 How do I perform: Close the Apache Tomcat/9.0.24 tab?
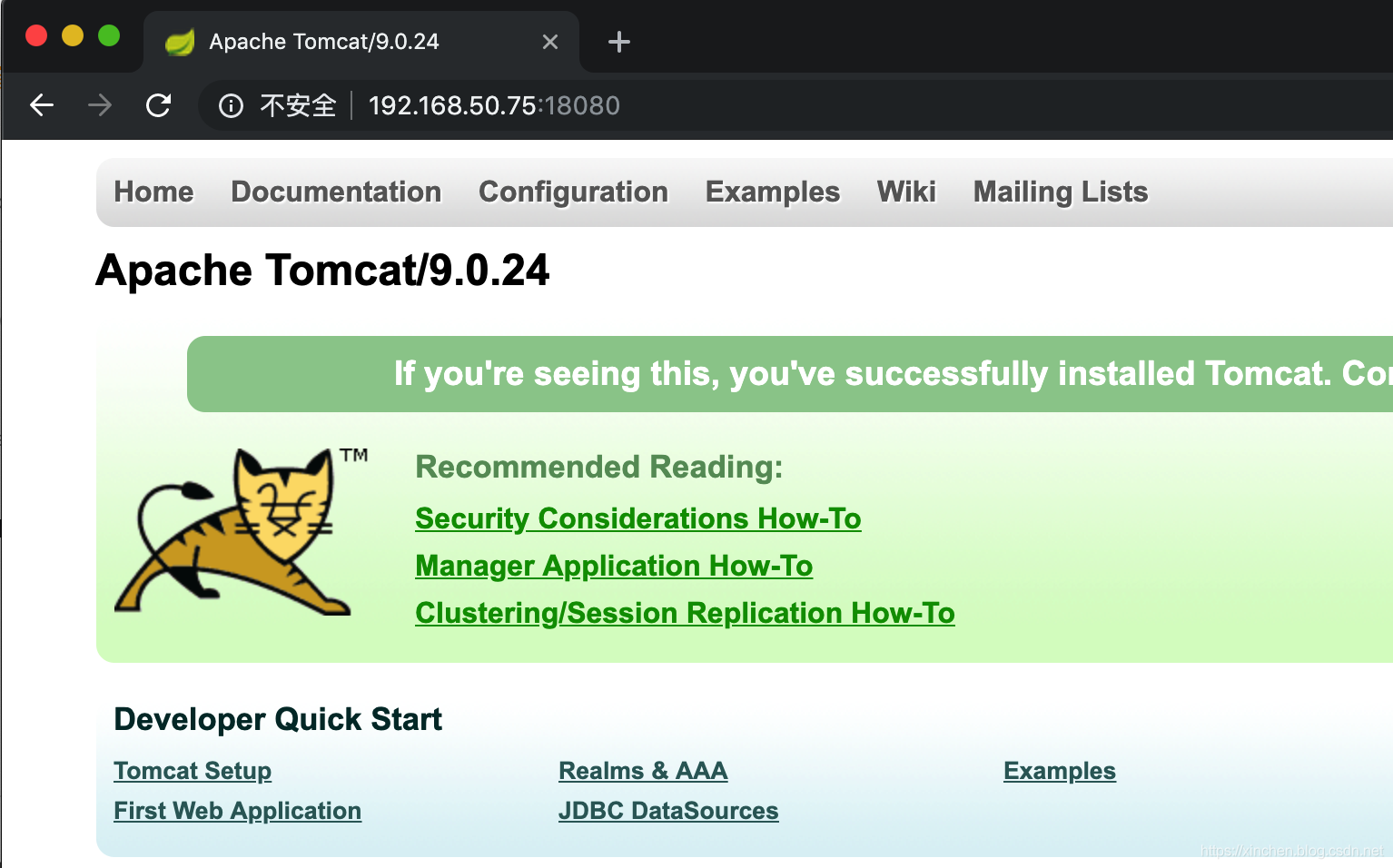550,42
